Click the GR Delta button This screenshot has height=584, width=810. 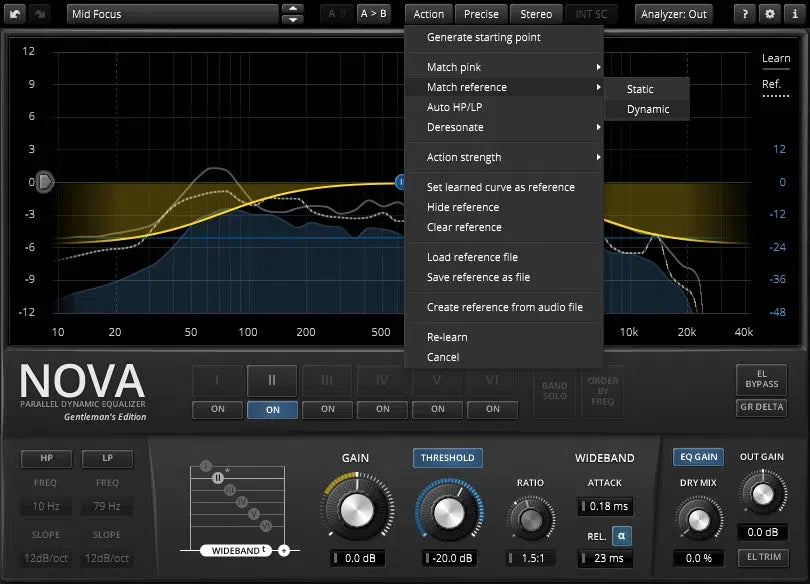pyautogui.click(x=760, y=408)
